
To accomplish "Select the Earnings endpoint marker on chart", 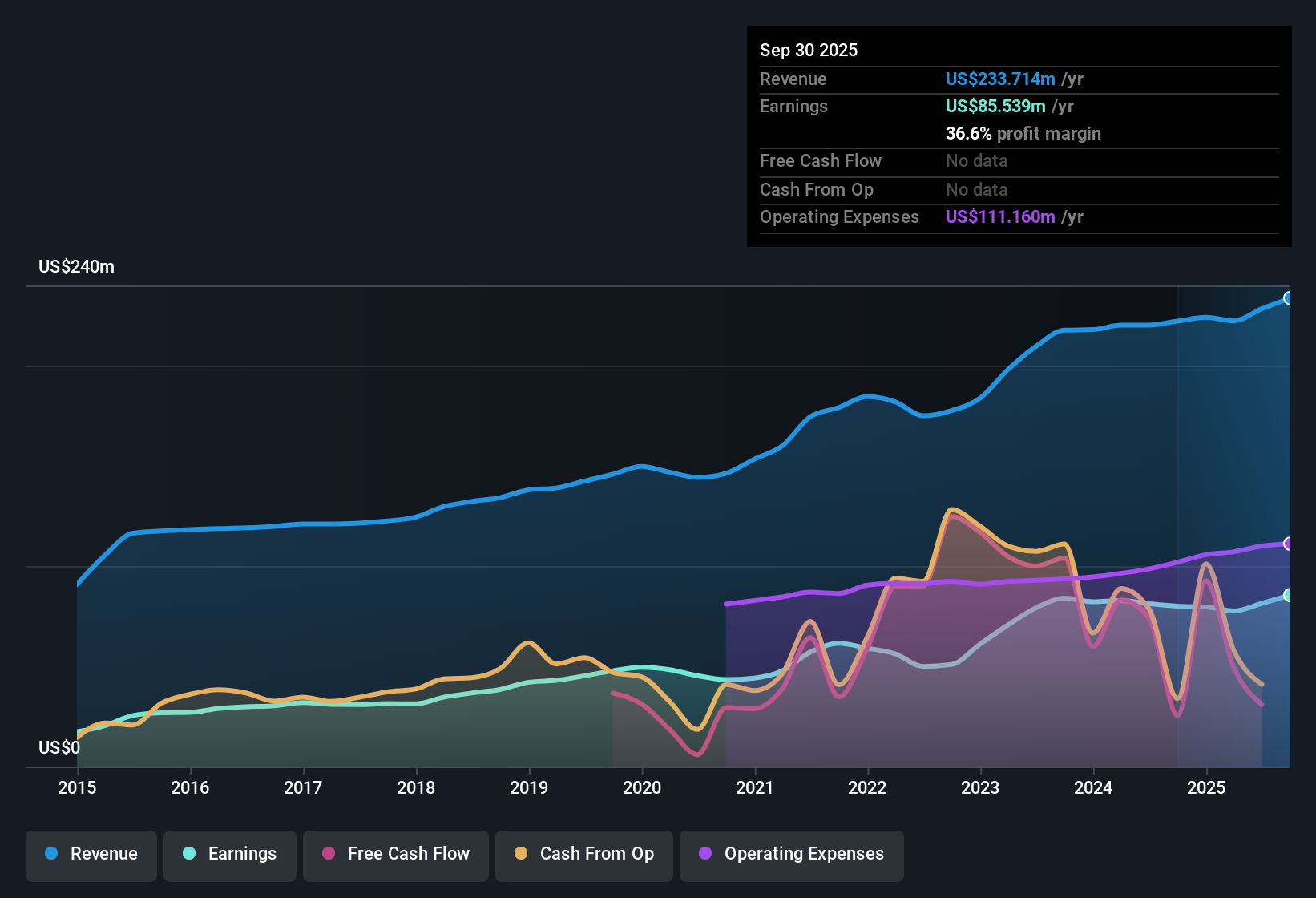I will click(x=1289, y=595).
